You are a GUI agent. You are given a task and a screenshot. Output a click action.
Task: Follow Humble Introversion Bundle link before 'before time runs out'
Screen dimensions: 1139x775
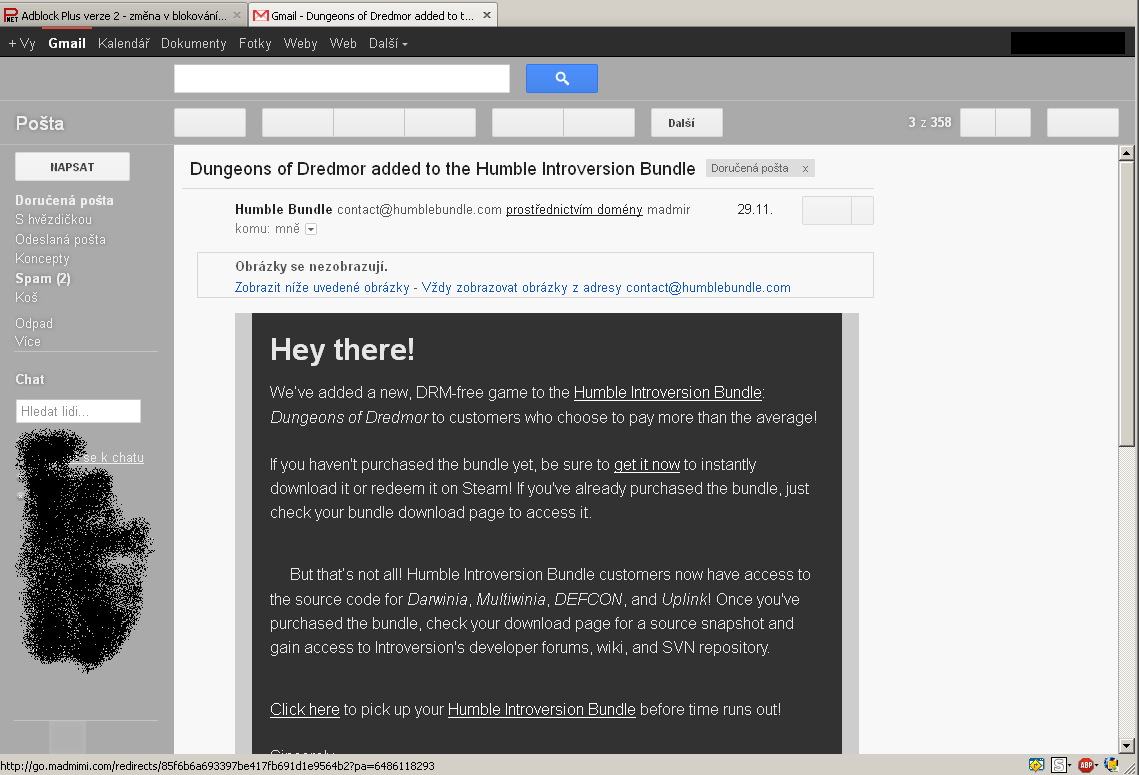[x=541, y=710]
